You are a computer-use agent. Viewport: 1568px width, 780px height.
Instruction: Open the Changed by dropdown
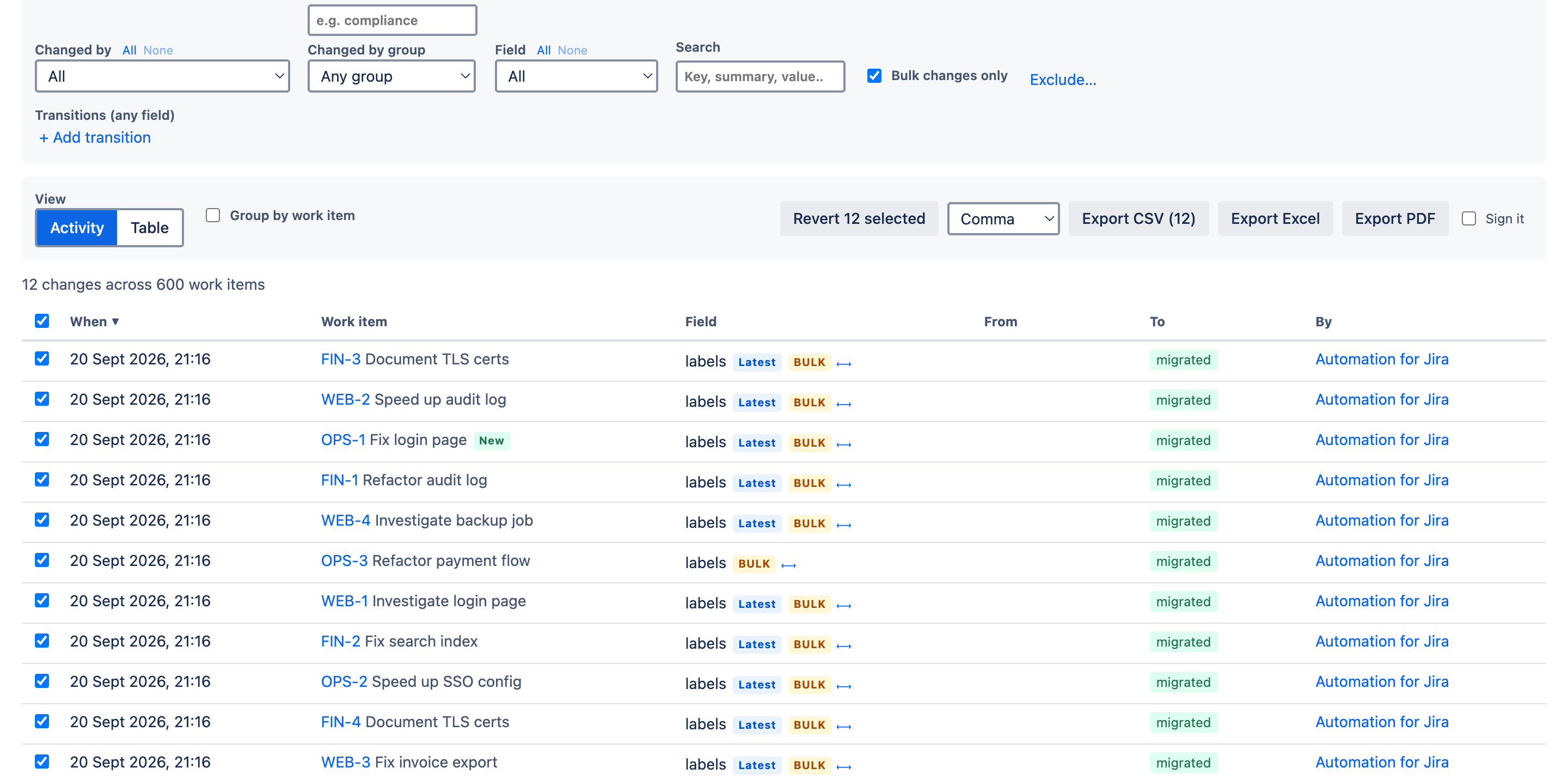tap(163, 76)
